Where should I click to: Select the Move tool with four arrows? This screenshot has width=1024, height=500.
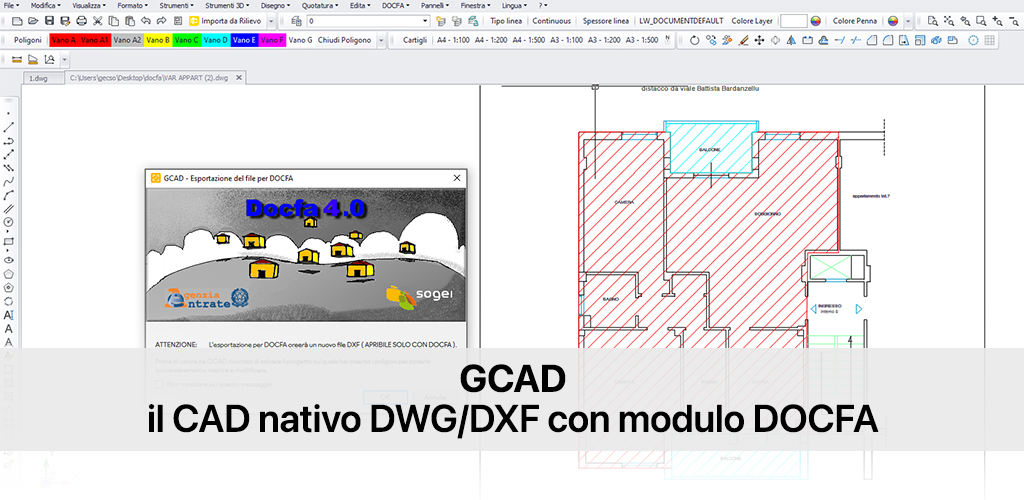tap(759, 40)
